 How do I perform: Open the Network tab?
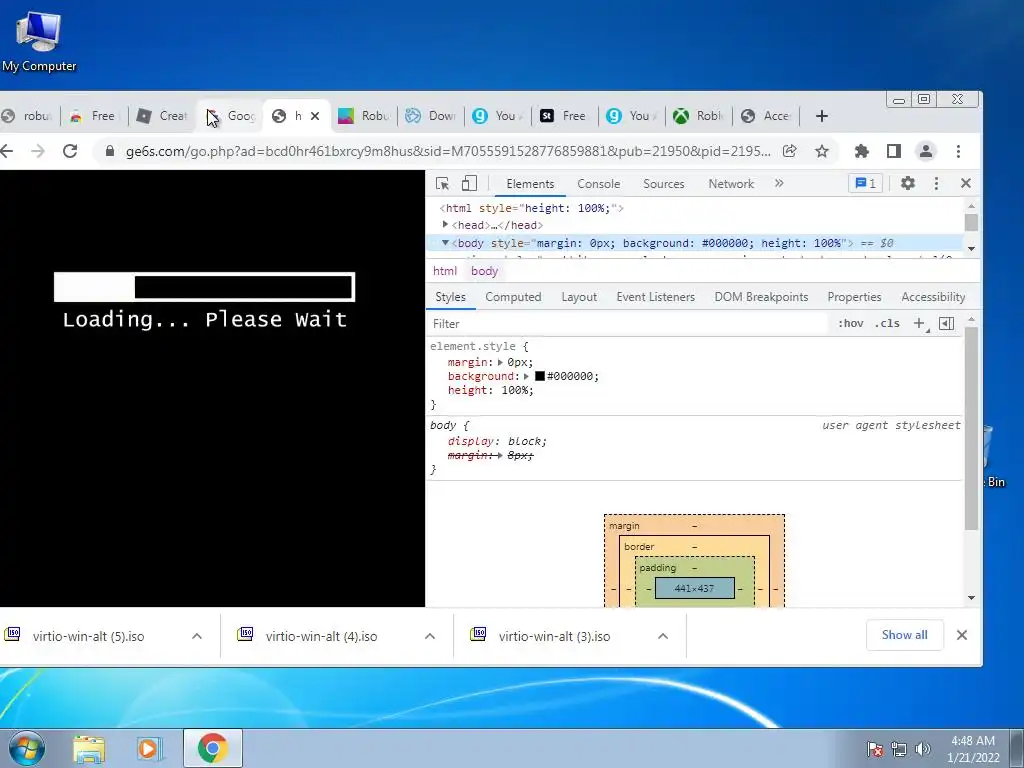tap(731, 184)
